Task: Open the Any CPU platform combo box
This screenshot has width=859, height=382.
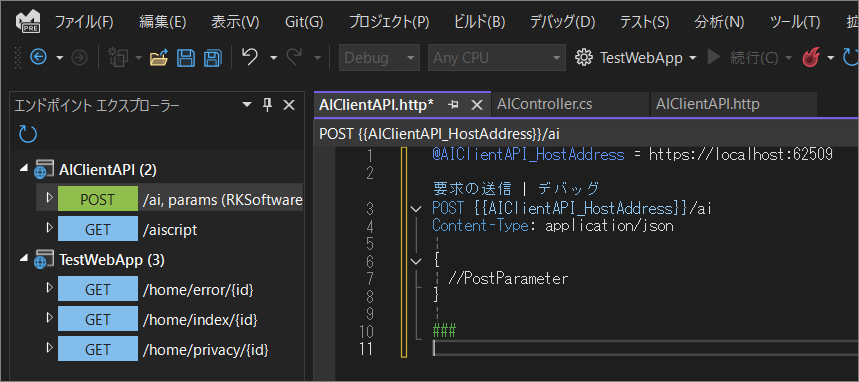Action: [x=496, y=58]
